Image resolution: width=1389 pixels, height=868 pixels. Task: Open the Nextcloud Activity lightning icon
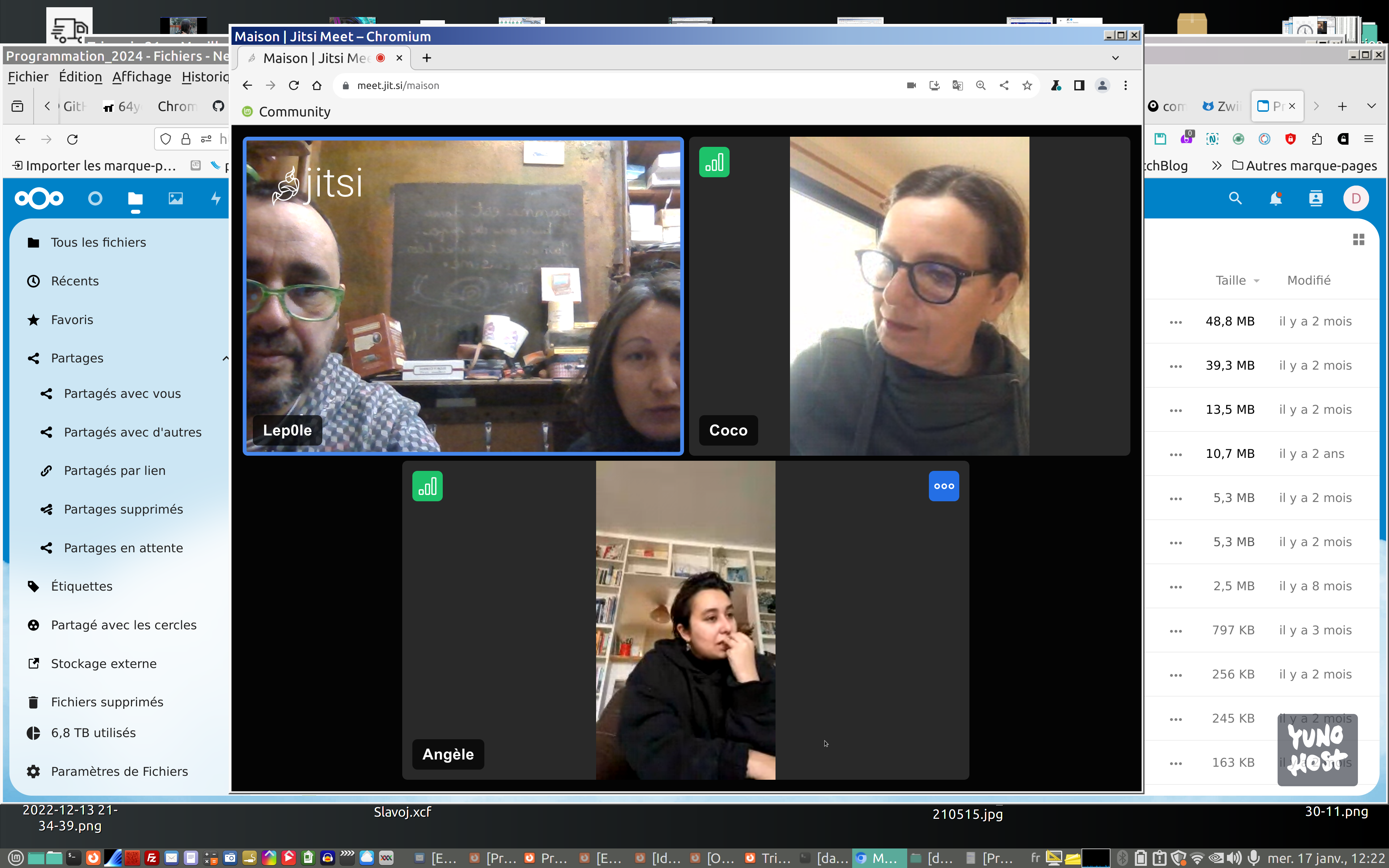pyautogui.click(x=216, y=199)
